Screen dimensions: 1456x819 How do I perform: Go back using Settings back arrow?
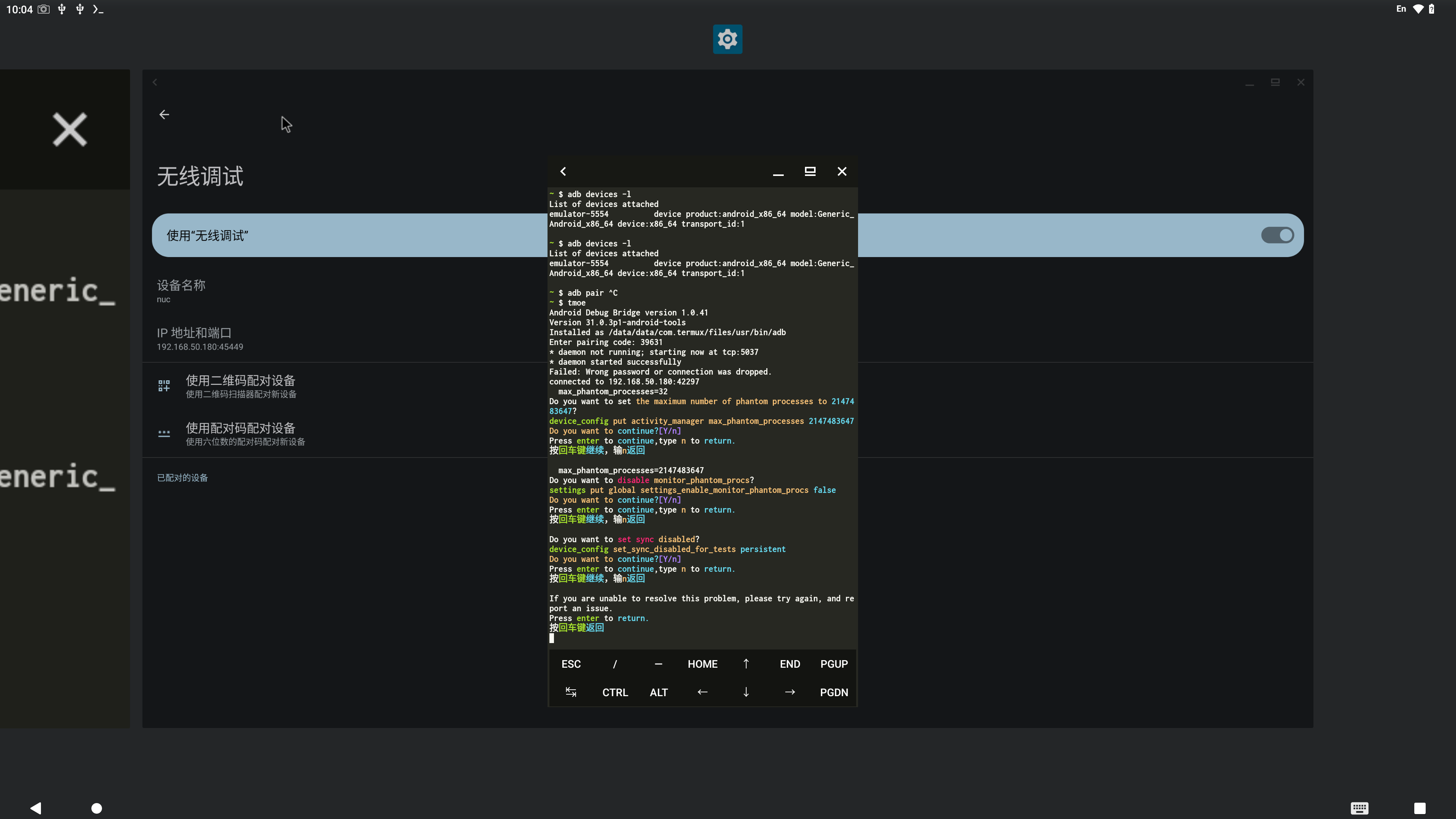(x=164, y=114)
